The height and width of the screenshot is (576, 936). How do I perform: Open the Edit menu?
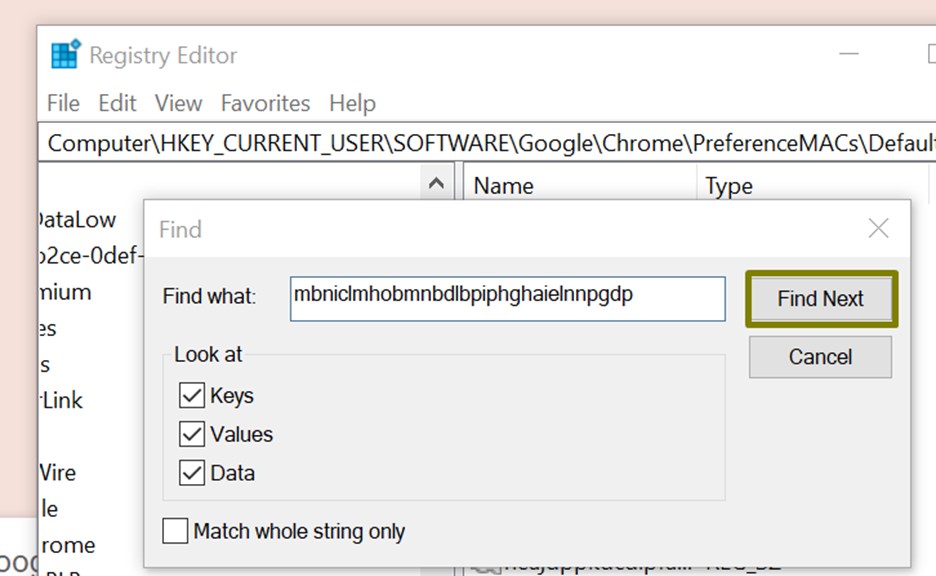pyautogui.click(x=117, y=103)
